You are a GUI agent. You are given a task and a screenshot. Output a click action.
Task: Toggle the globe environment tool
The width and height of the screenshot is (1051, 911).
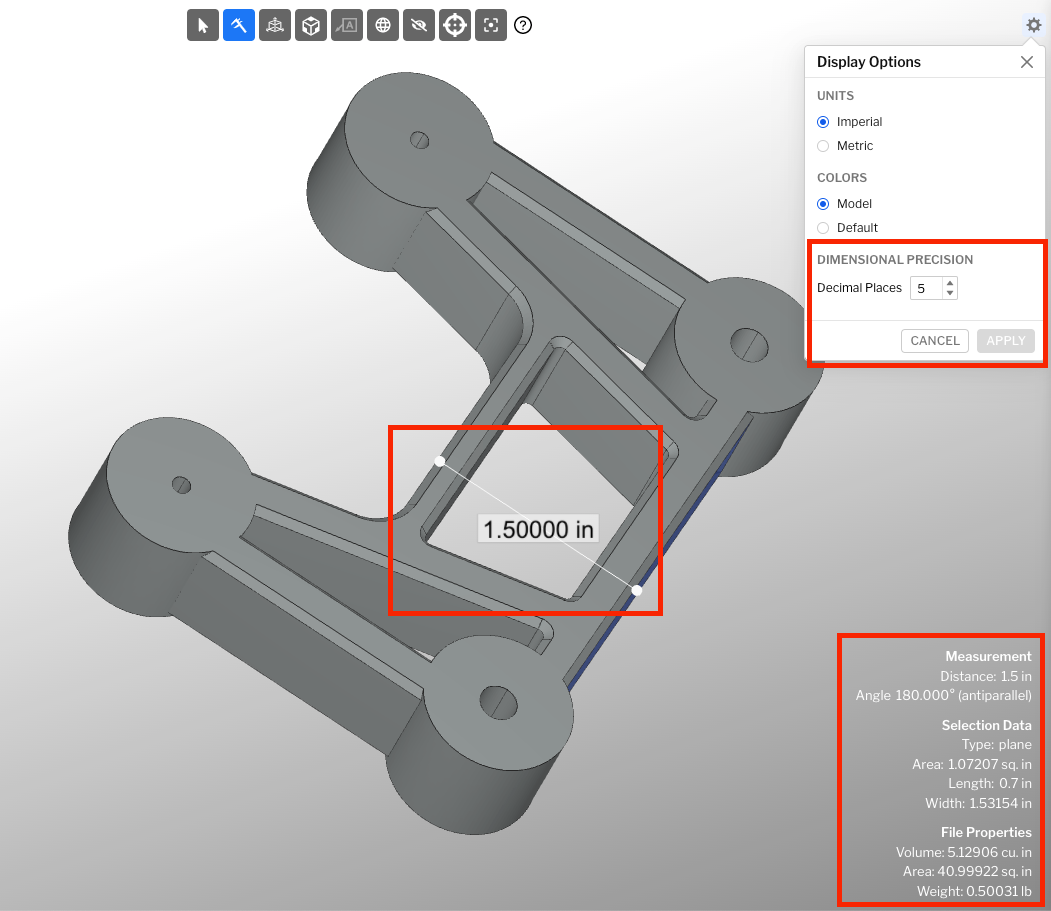tap(382, 25)
